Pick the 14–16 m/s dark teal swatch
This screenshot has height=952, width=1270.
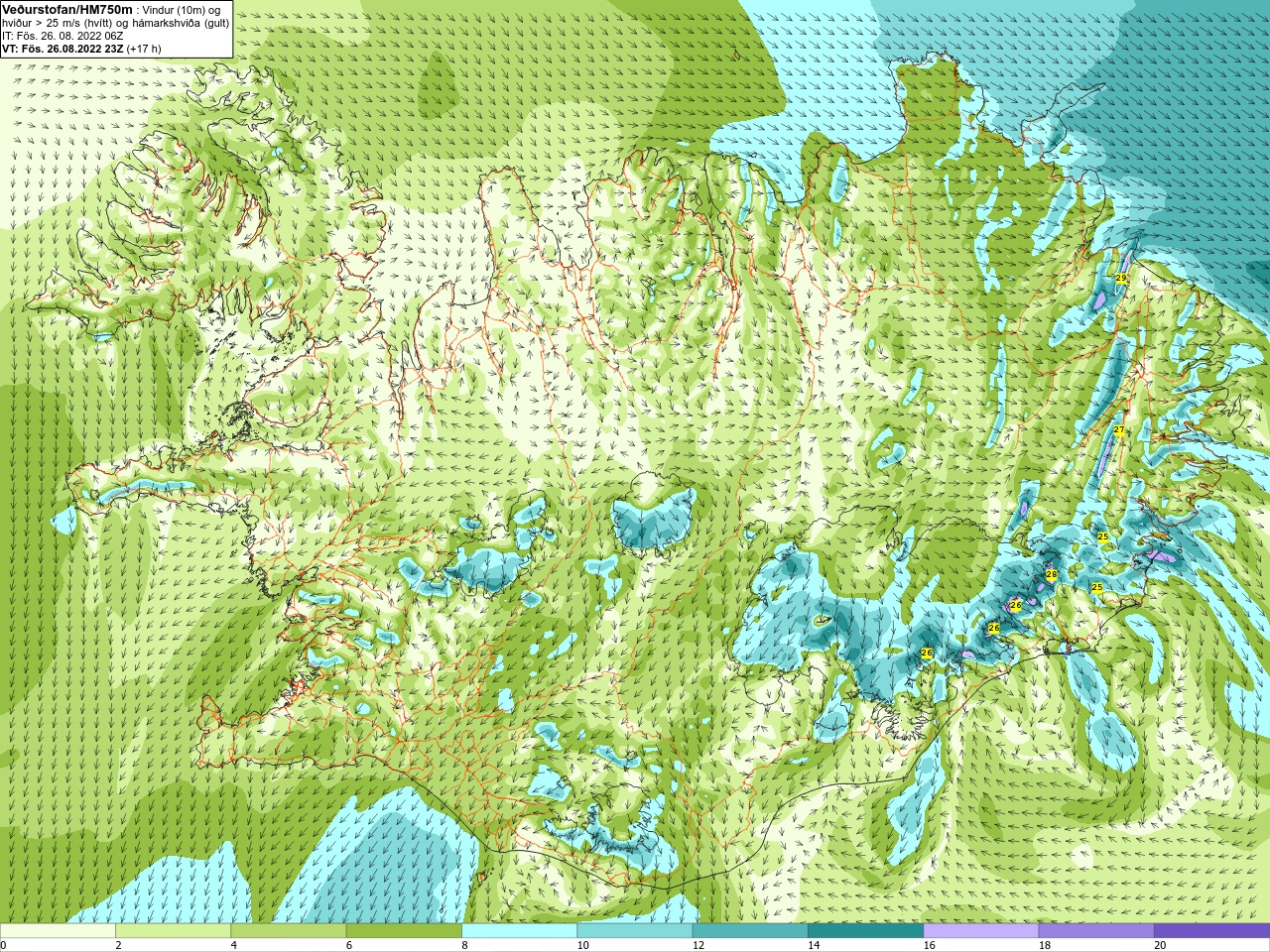pos(865,931)
